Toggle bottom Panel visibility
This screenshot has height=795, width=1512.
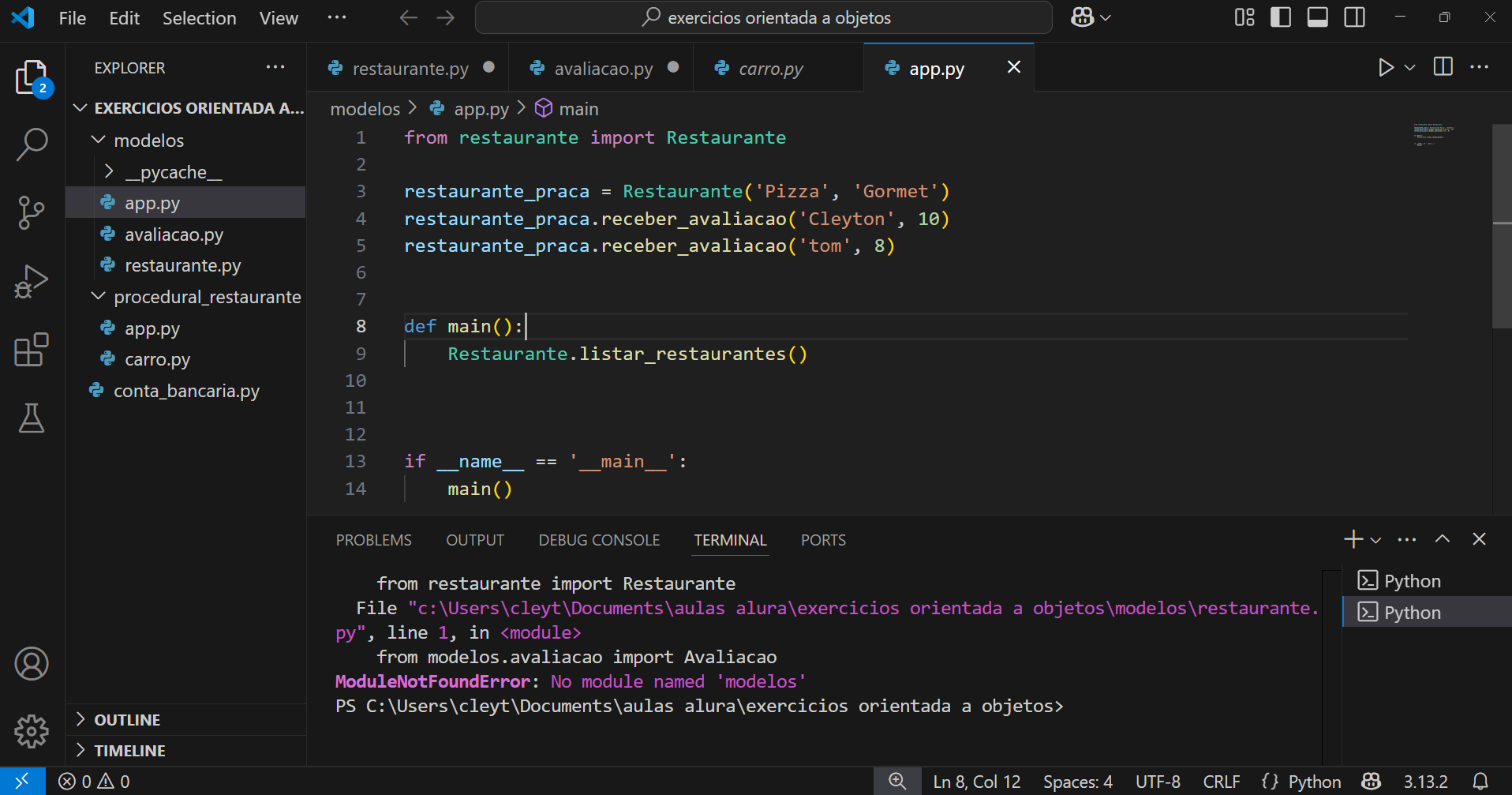click(x=1317, y=17)
